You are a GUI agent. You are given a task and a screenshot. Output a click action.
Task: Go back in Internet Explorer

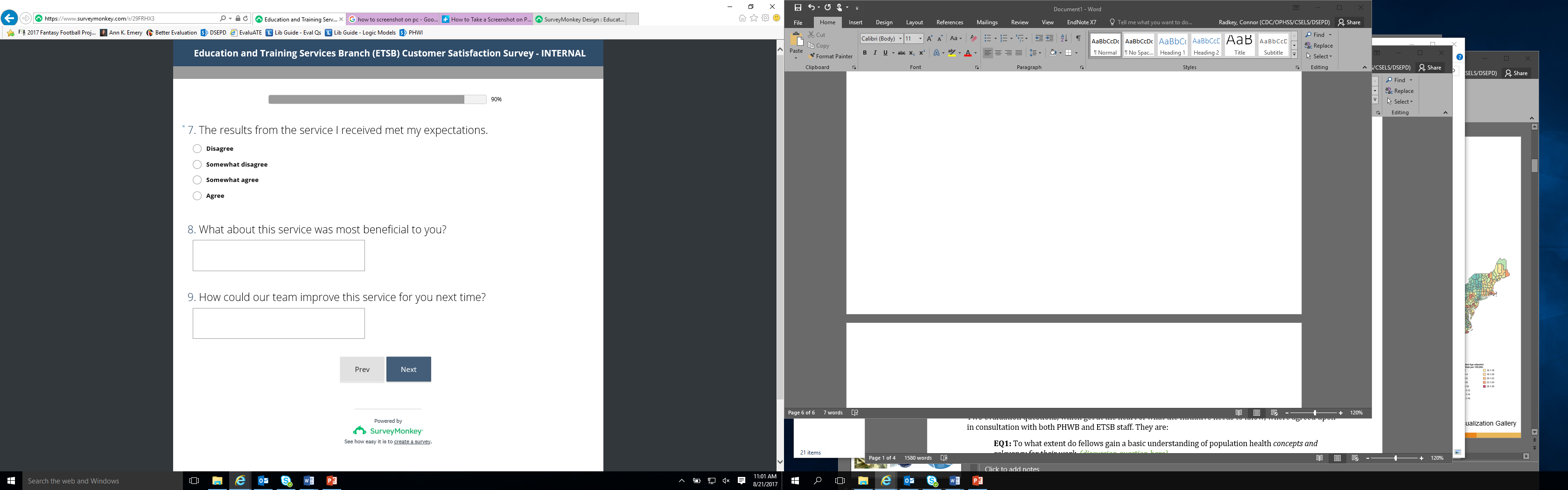tap(9, 18)
